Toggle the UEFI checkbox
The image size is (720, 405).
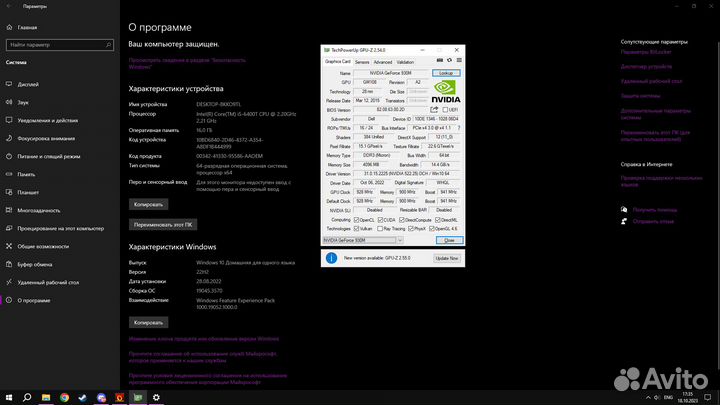[x=445, y=110]
